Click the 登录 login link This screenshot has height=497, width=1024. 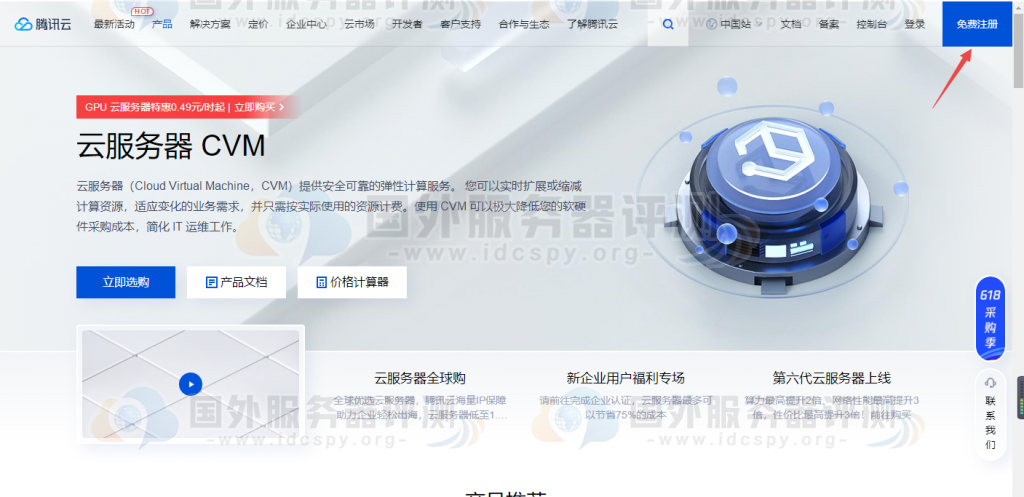[915, 24]
